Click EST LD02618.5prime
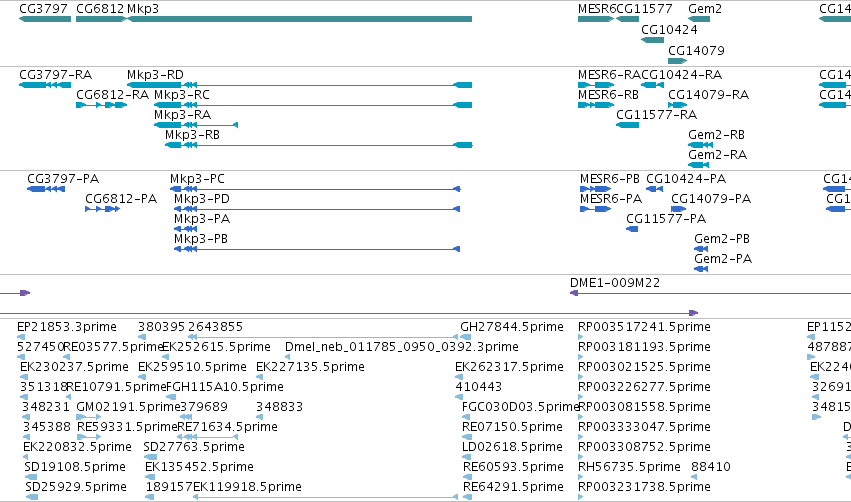 pos(512,447)
